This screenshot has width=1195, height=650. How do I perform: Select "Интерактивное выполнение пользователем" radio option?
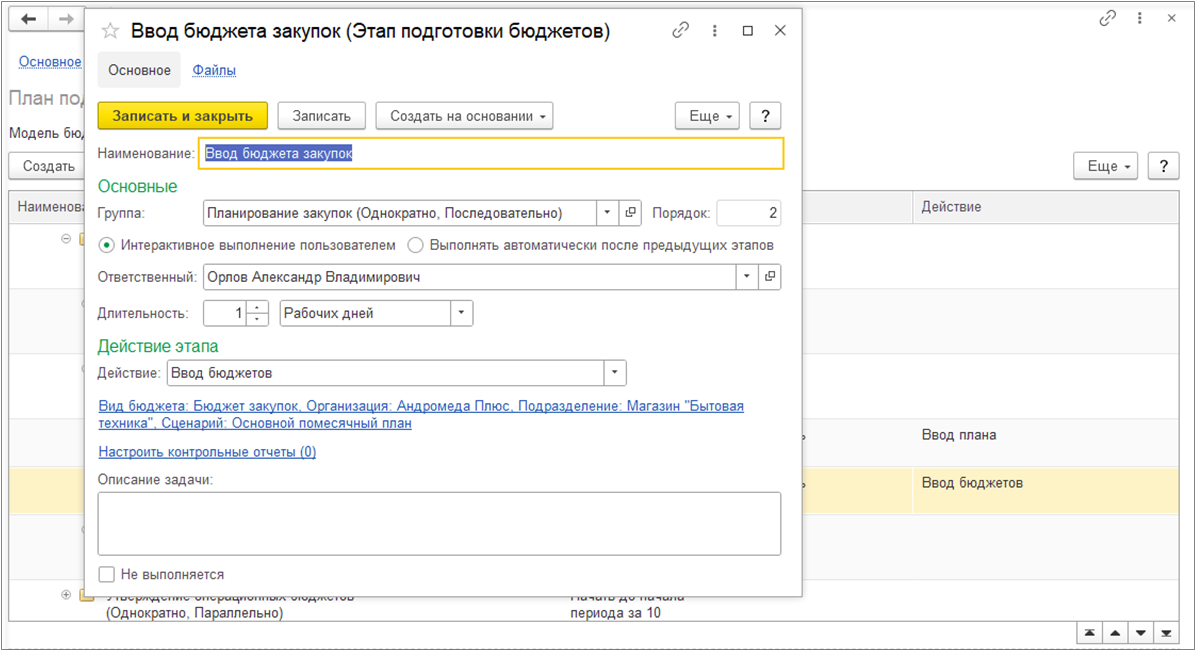107,245
